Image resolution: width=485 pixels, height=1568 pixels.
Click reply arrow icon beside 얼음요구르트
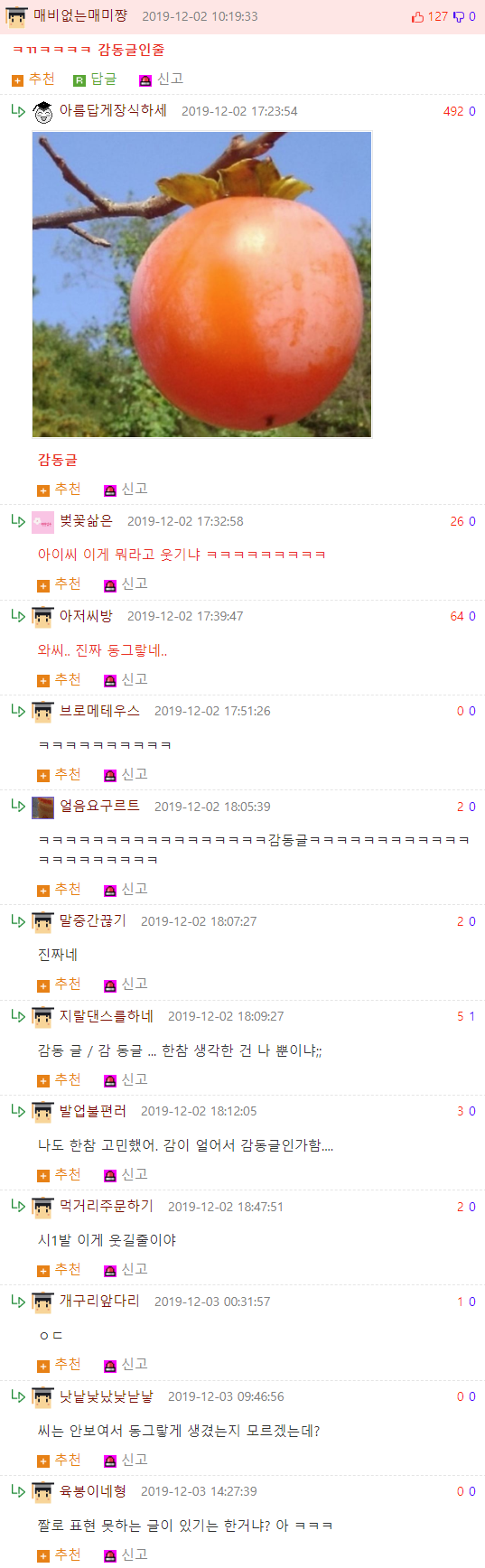(x=18, y=806)
